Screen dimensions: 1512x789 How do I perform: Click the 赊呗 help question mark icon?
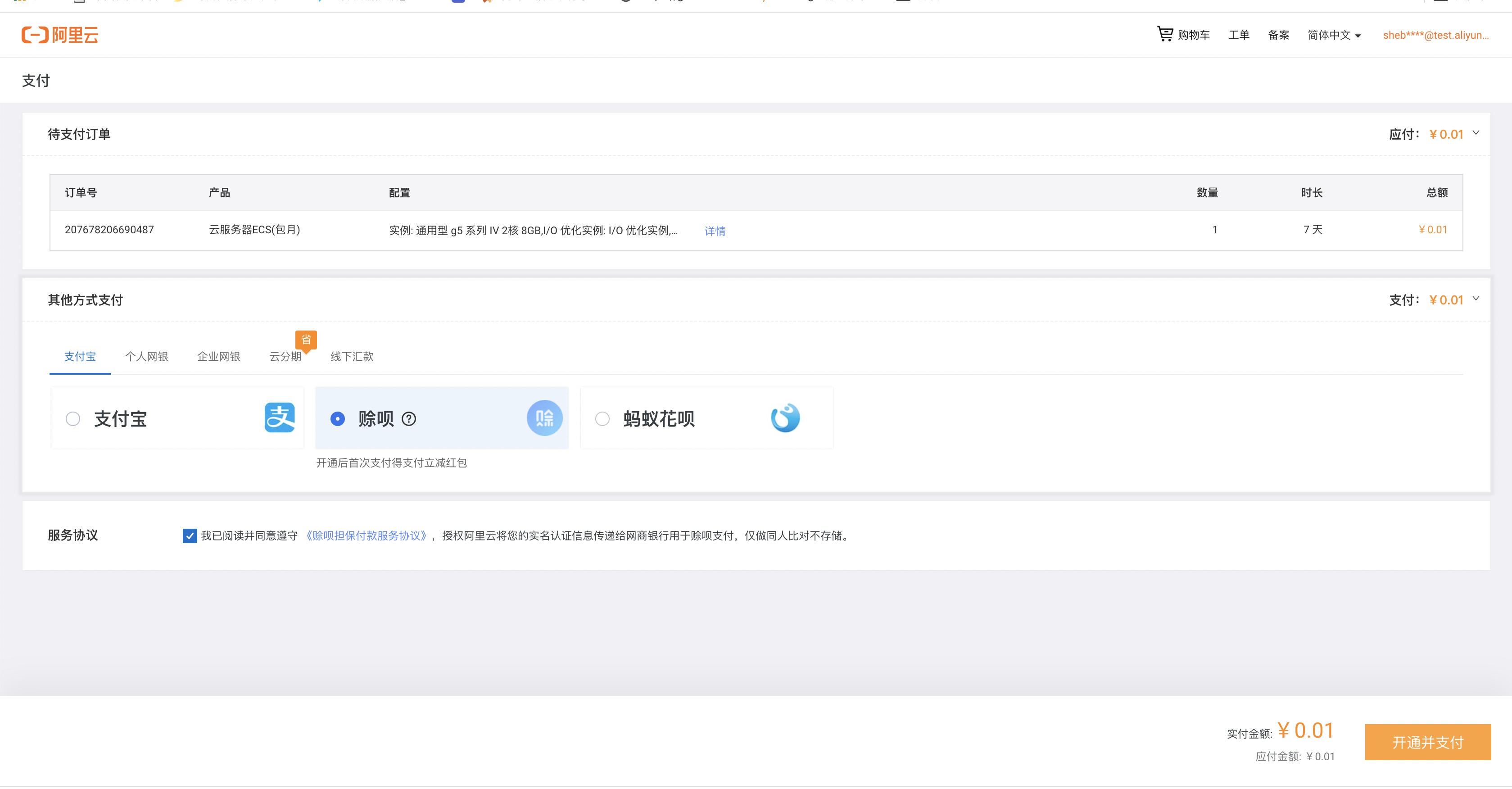click(408, 418)
